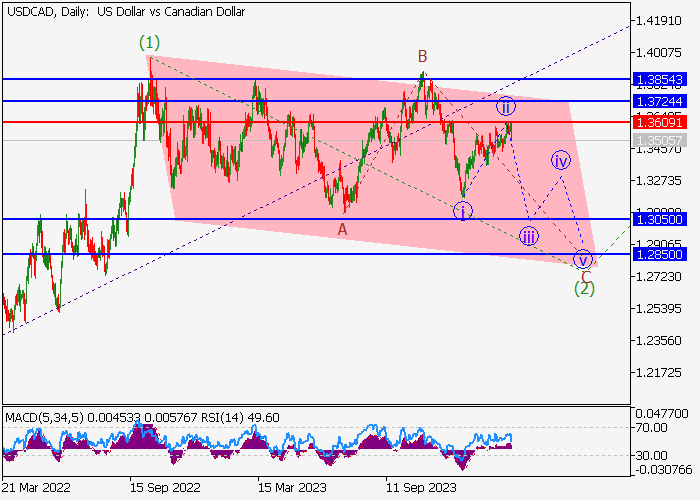Select the green wave label (2)
This screenshot has height=500, width=700.
[x=584, y=289]
